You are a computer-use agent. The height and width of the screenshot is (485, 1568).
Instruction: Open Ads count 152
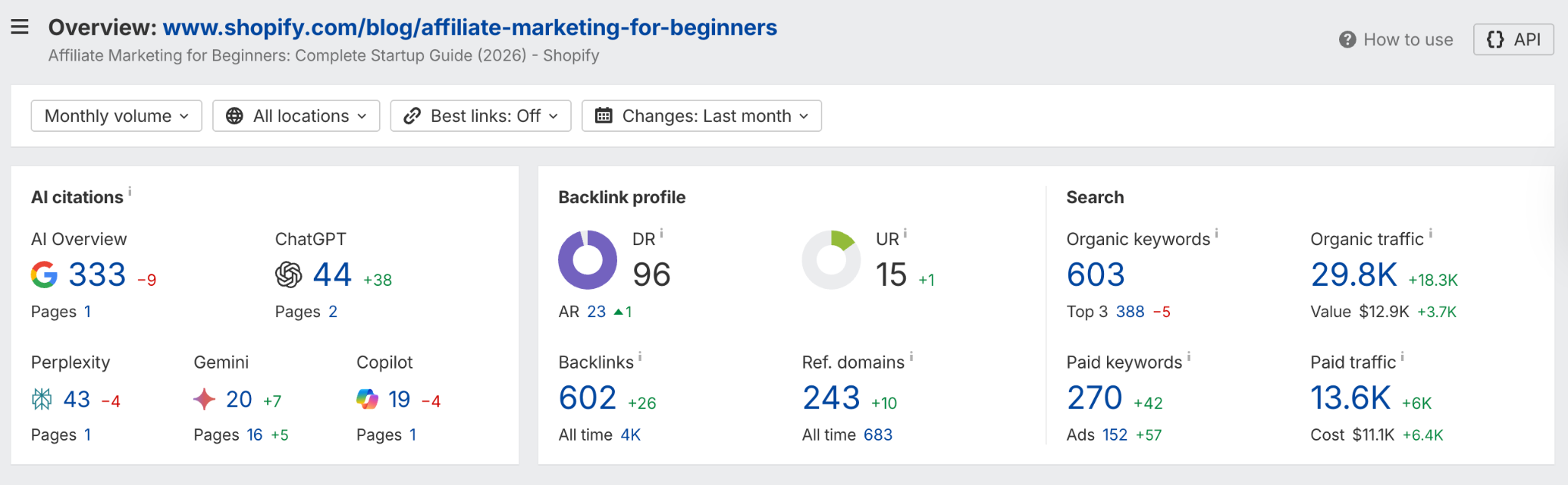click(x=1115, y=435)
